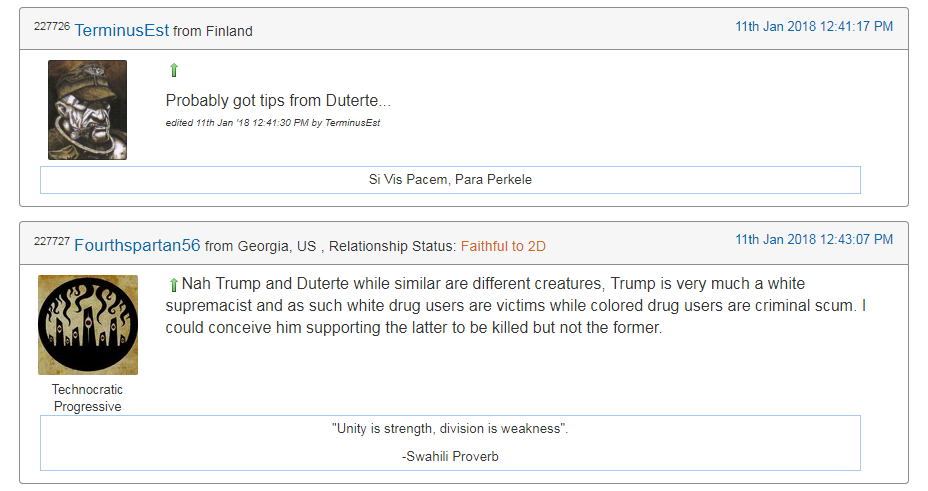Click the 'Faithful to 2D' relationship status
928x491 pixels.
coord(503,246)
